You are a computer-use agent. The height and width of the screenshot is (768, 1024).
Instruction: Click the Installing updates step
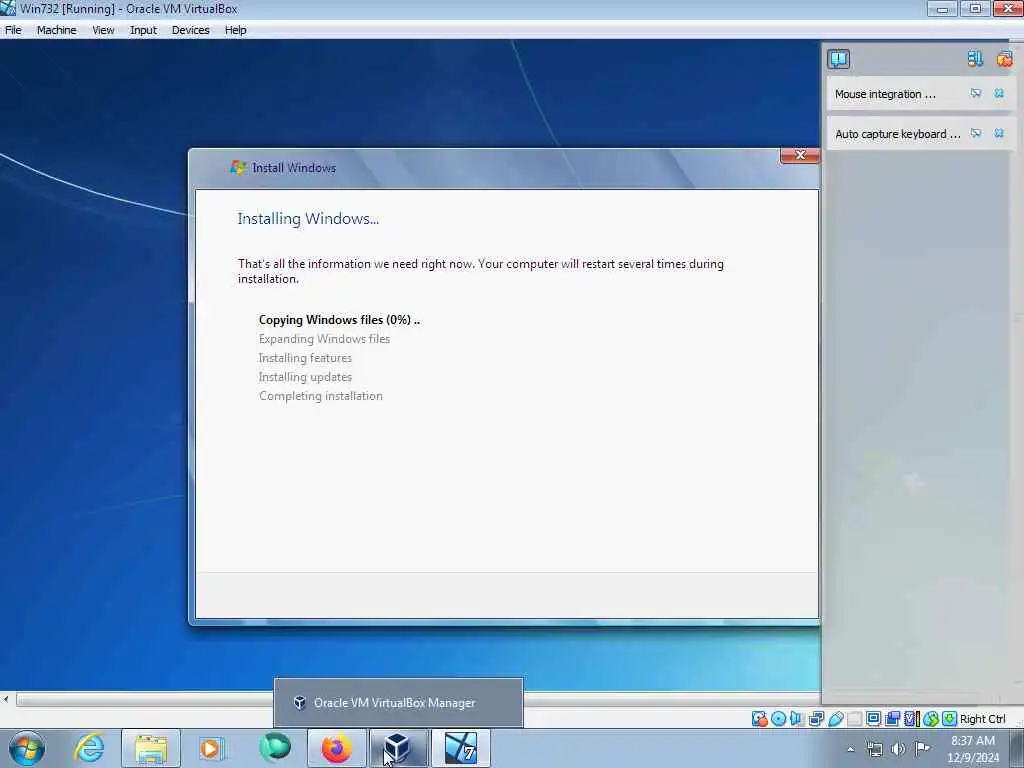point(305,377)
